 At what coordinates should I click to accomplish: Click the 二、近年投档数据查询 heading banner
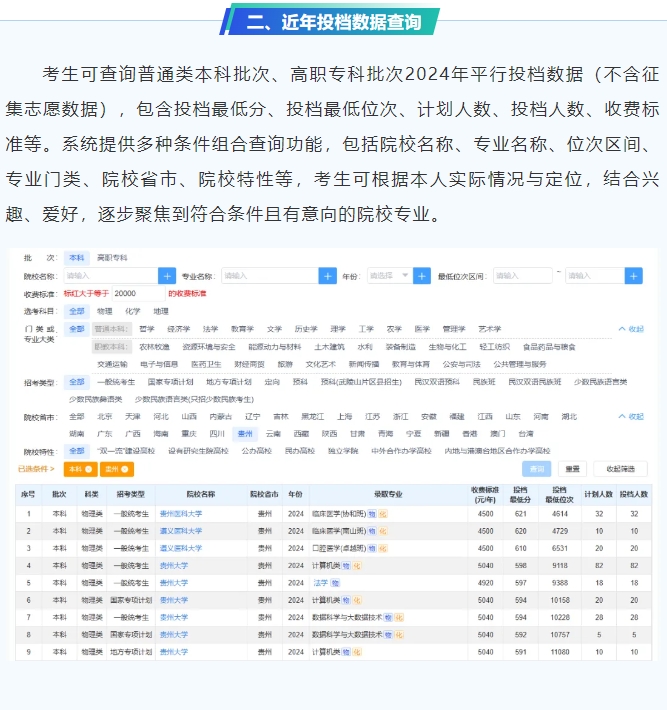[x=330, y=21]
